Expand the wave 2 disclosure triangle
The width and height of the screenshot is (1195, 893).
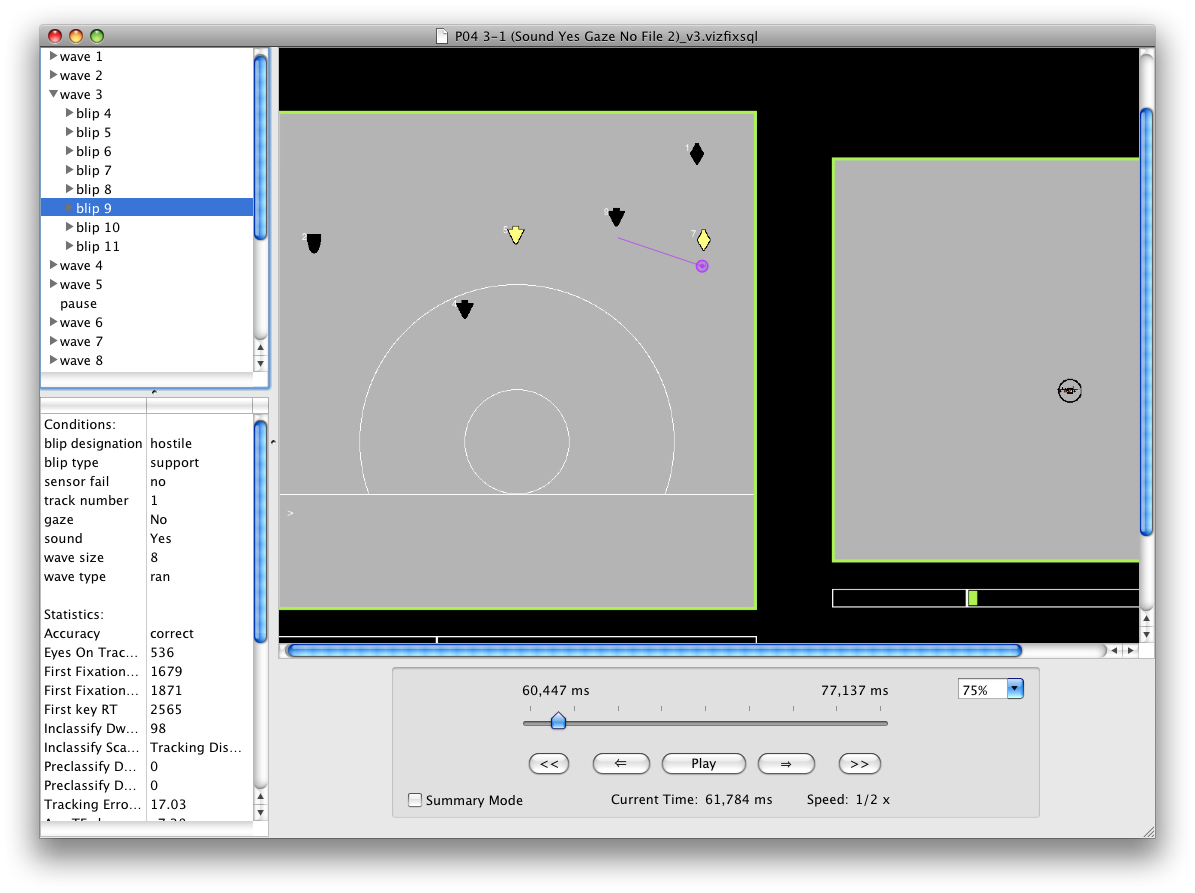[x=53, y=75]
